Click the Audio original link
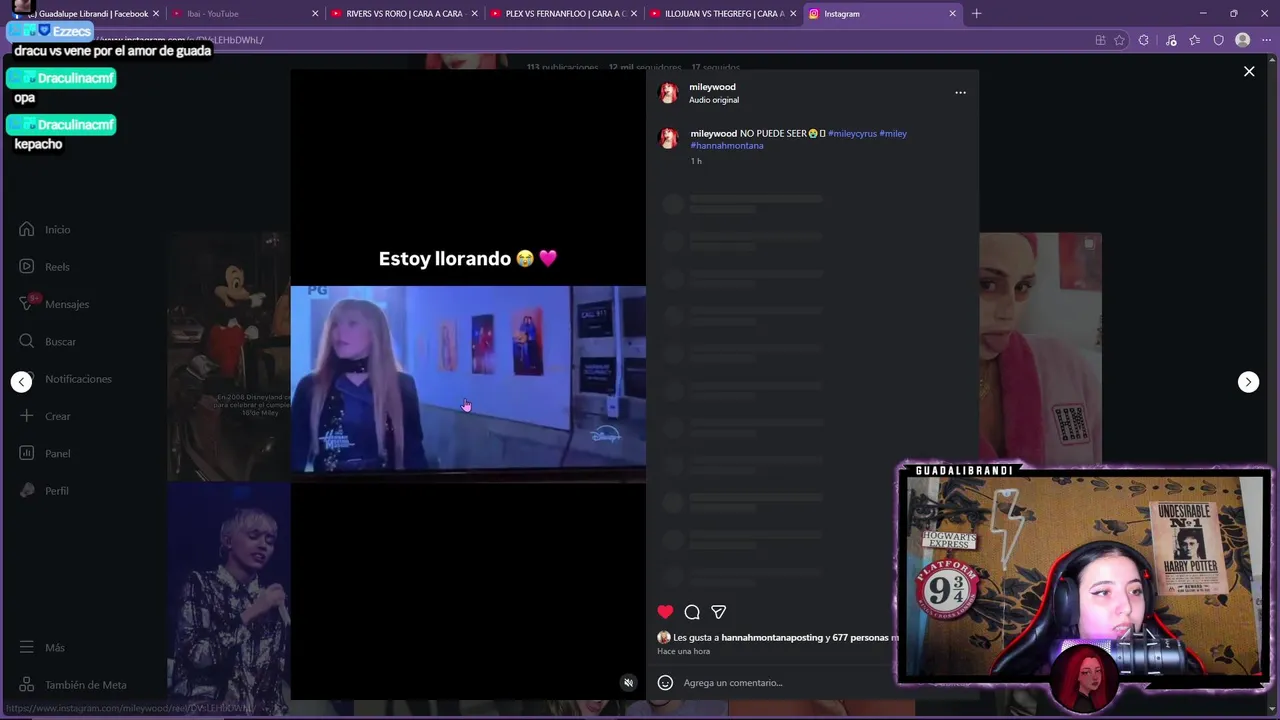 point(714,100)
